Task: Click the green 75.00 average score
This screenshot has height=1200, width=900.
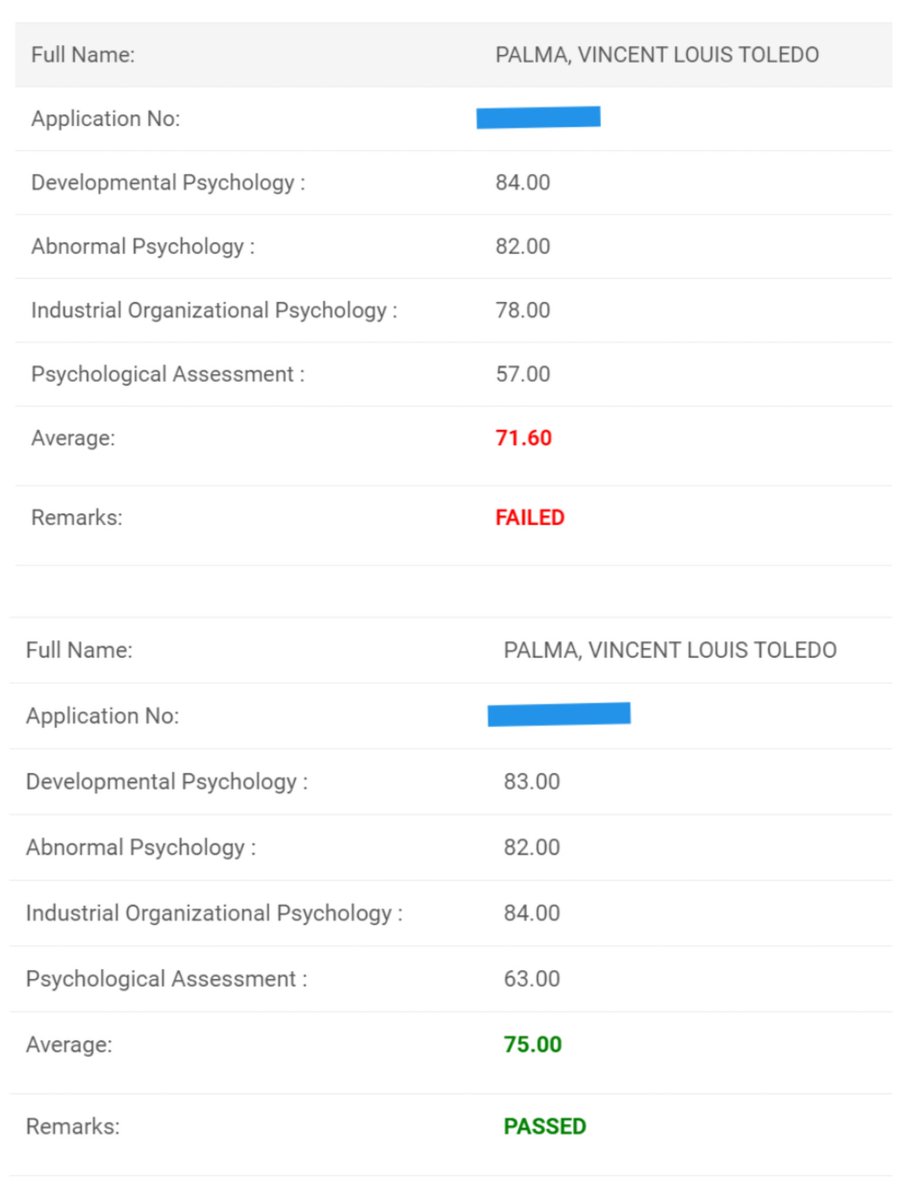Action: (533, 1045)
